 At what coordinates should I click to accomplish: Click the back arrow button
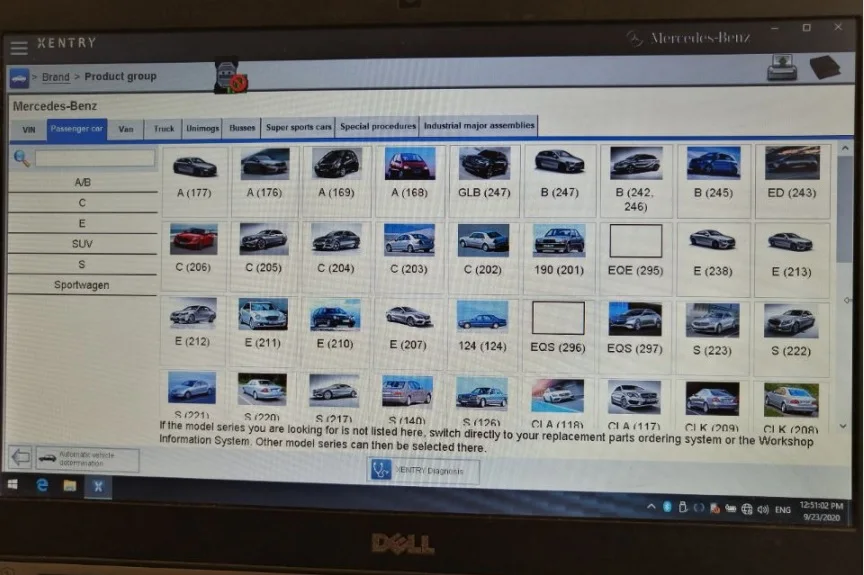tap(20, 458)
